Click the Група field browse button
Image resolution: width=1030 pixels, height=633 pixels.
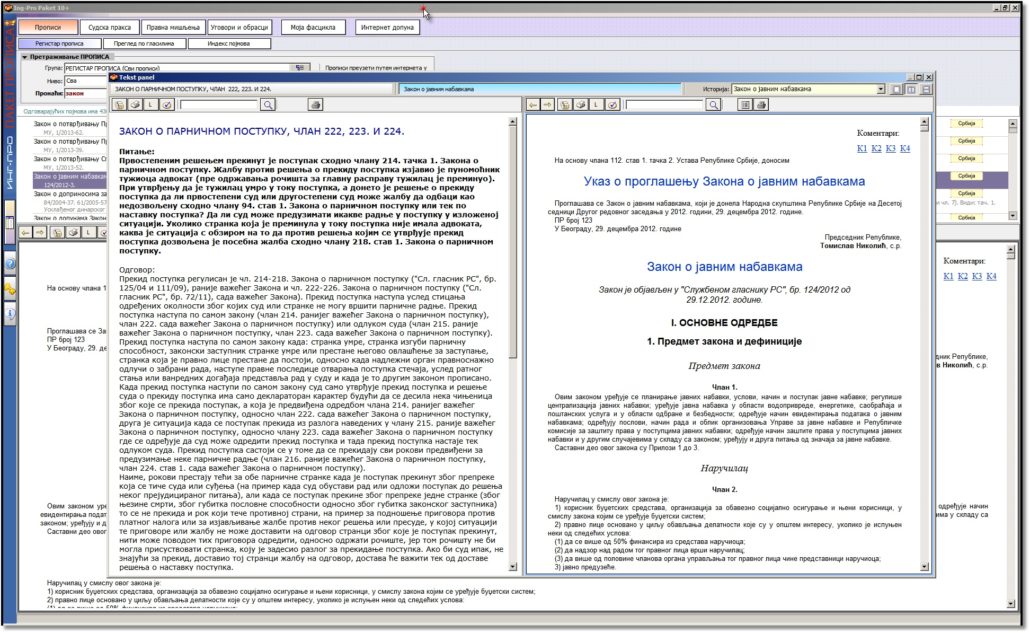click(x=300, y=68)
